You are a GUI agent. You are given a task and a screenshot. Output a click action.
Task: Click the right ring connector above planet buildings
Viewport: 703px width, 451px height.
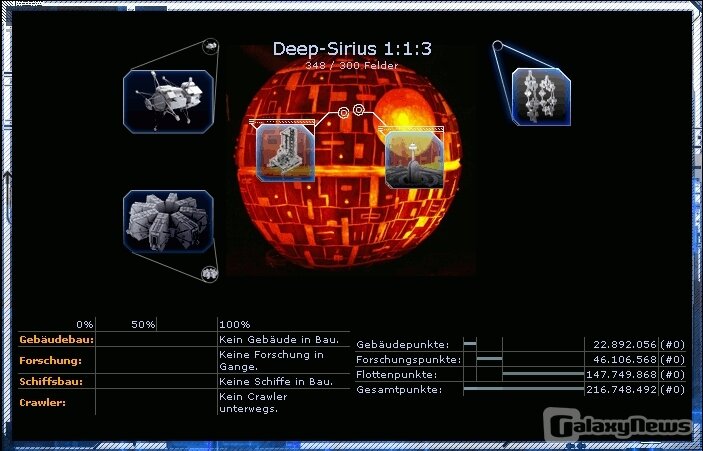coord(358,109)
